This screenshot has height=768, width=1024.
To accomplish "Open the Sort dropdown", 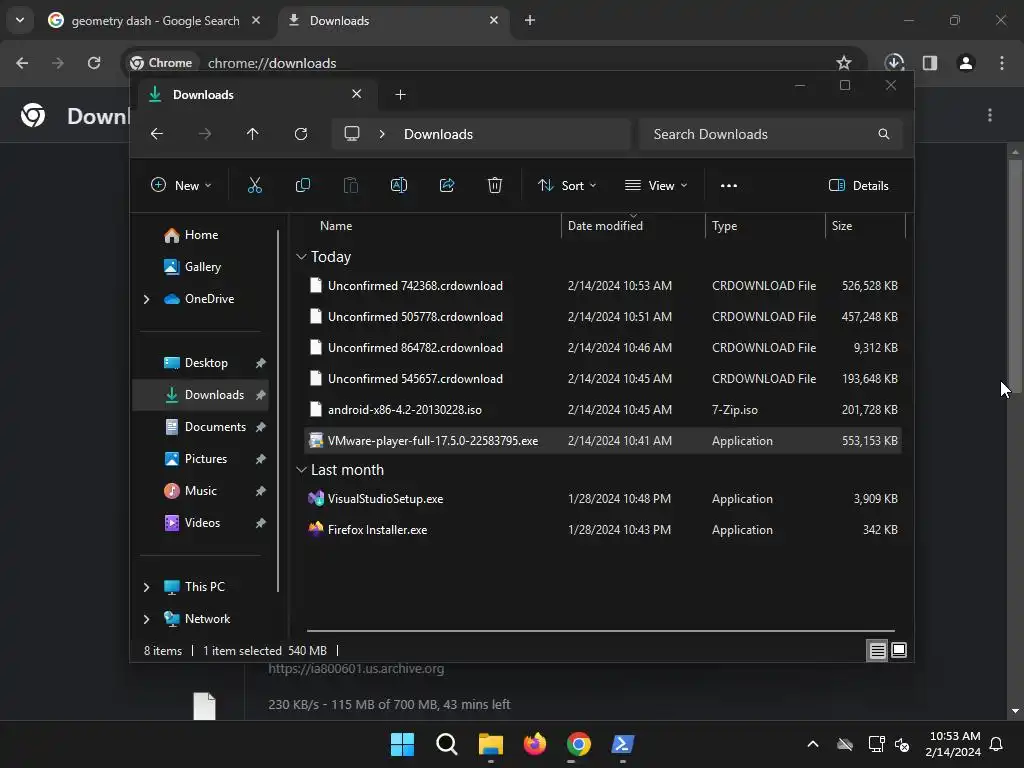I will point(567,185).
